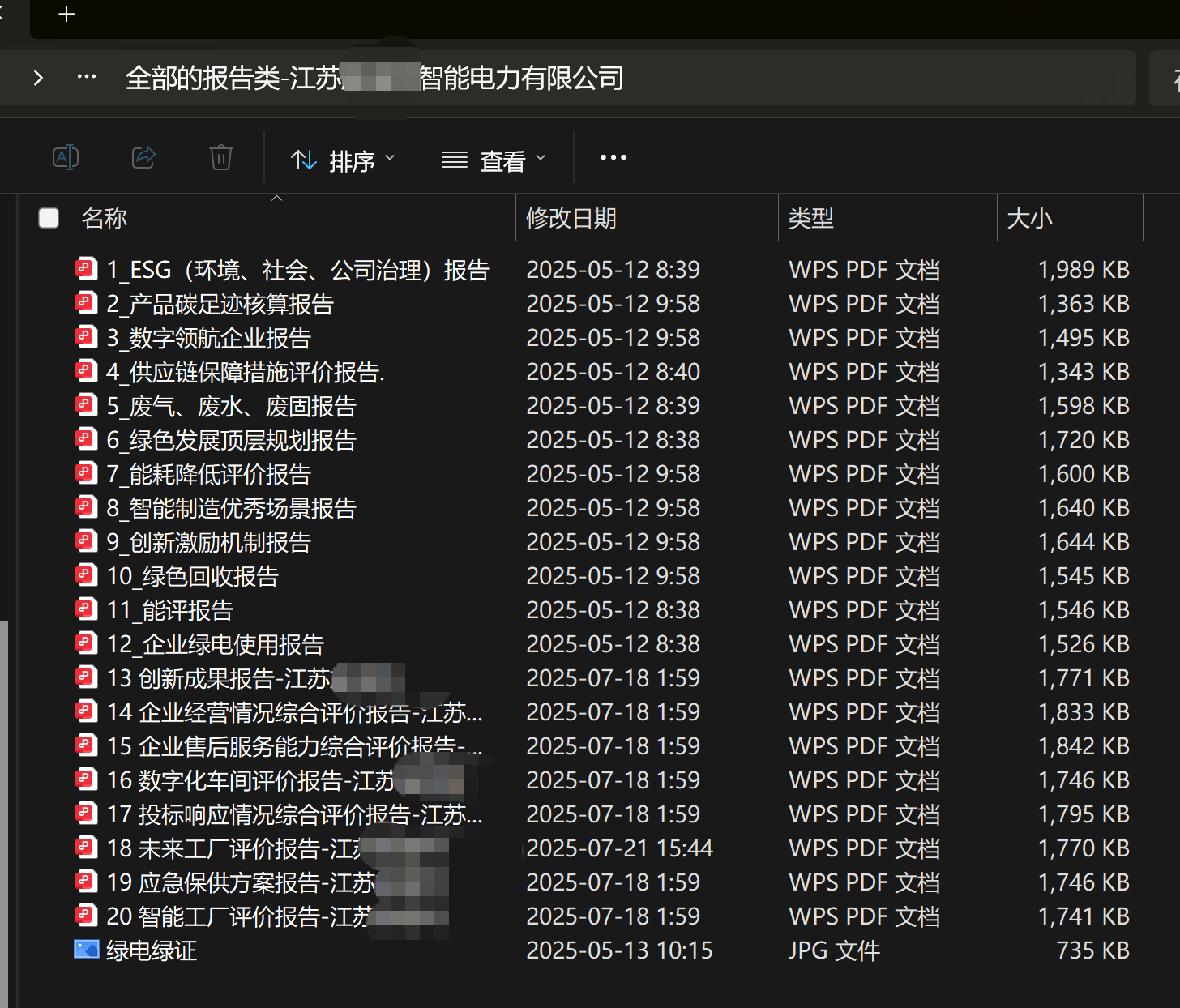The width and height of the screenshot is (1180, 1008).
Task: Expand the breadcrumb chevron in address bar
Action: click(x=38, y=78)
